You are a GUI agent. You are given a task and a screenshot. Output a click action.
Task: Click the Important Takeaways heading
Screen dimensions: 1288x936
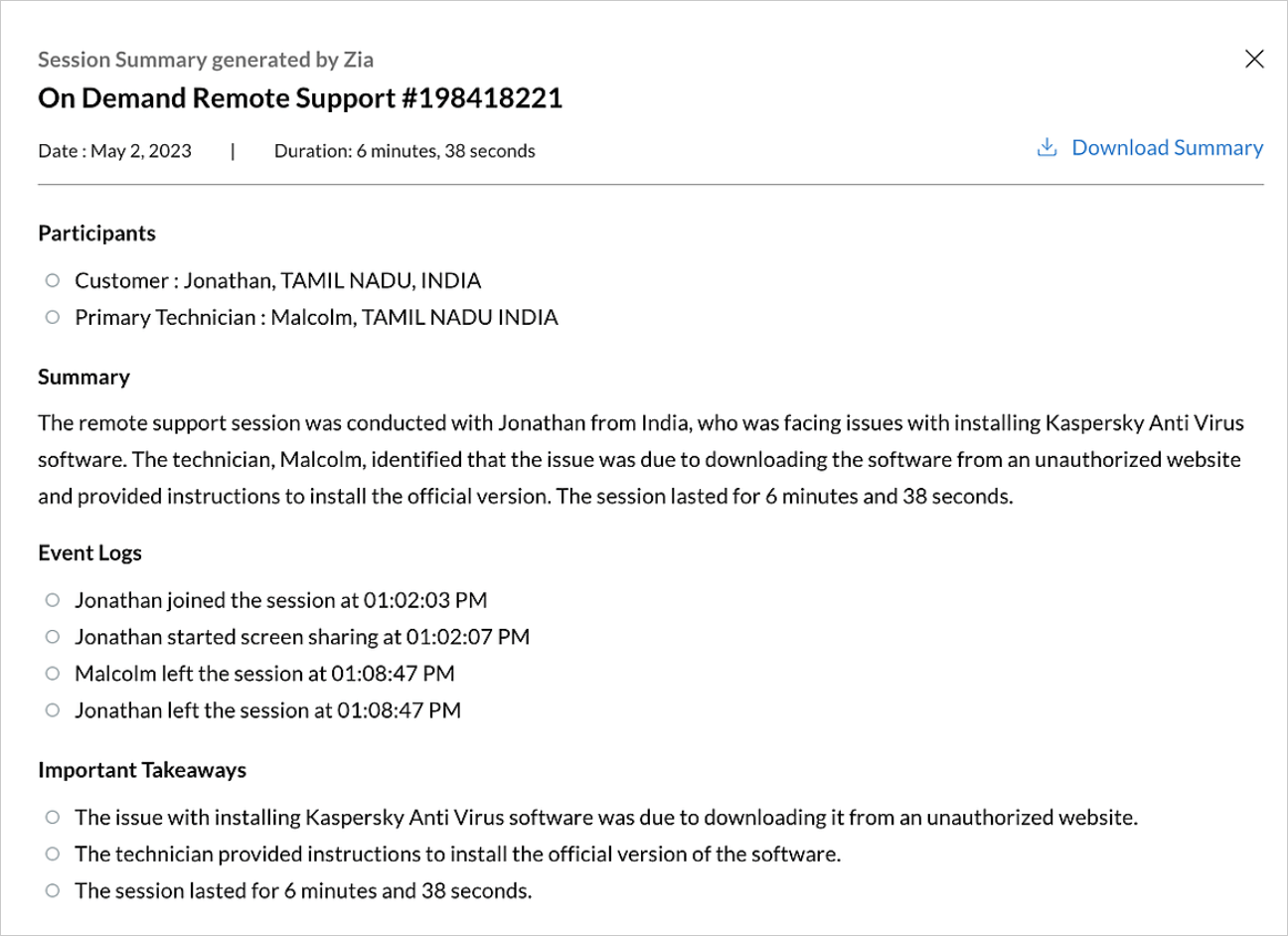pyautogui.click(x=142, y=770)
